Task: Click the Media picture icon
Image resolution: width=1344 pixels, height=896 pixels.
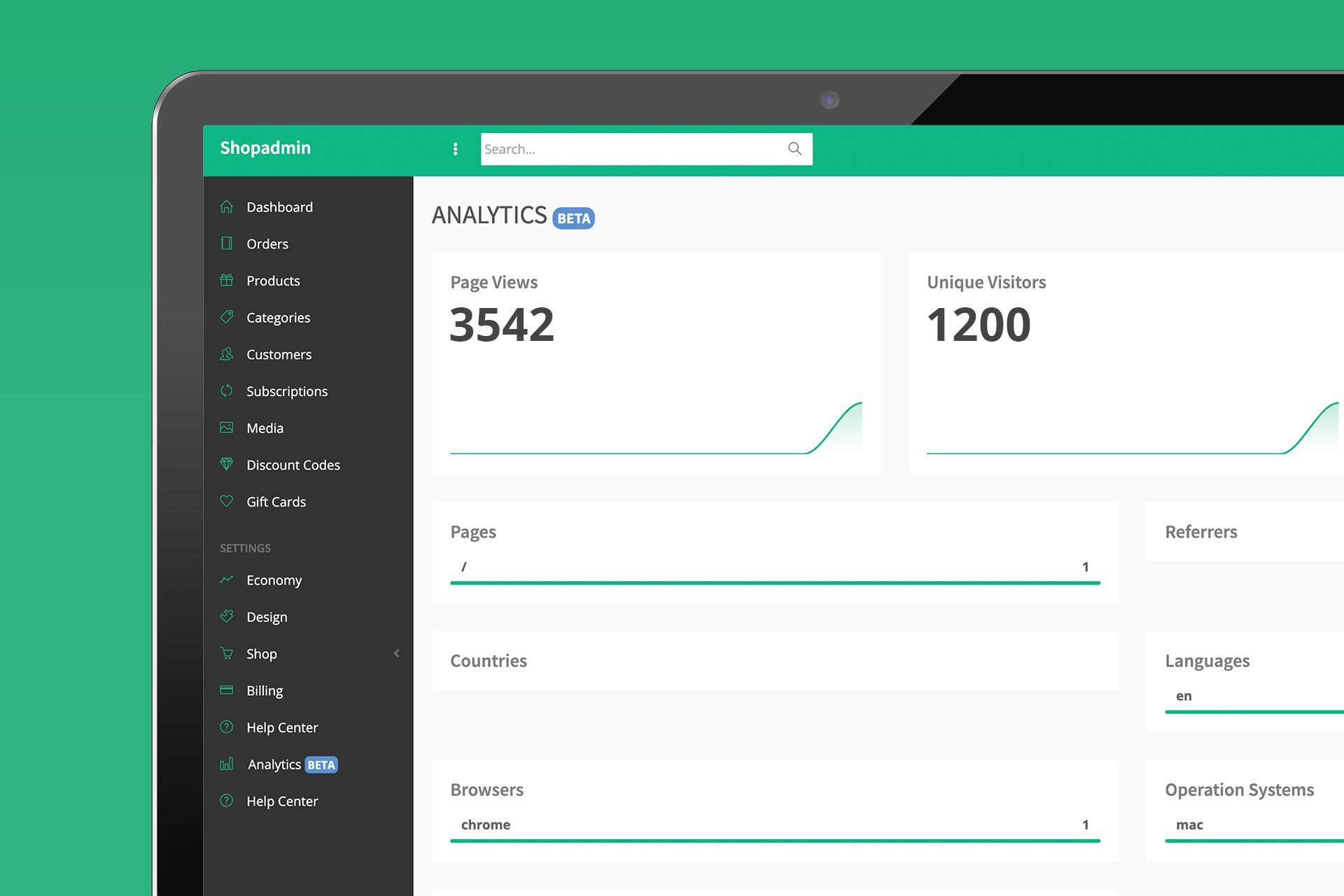Action: [226, 428]
